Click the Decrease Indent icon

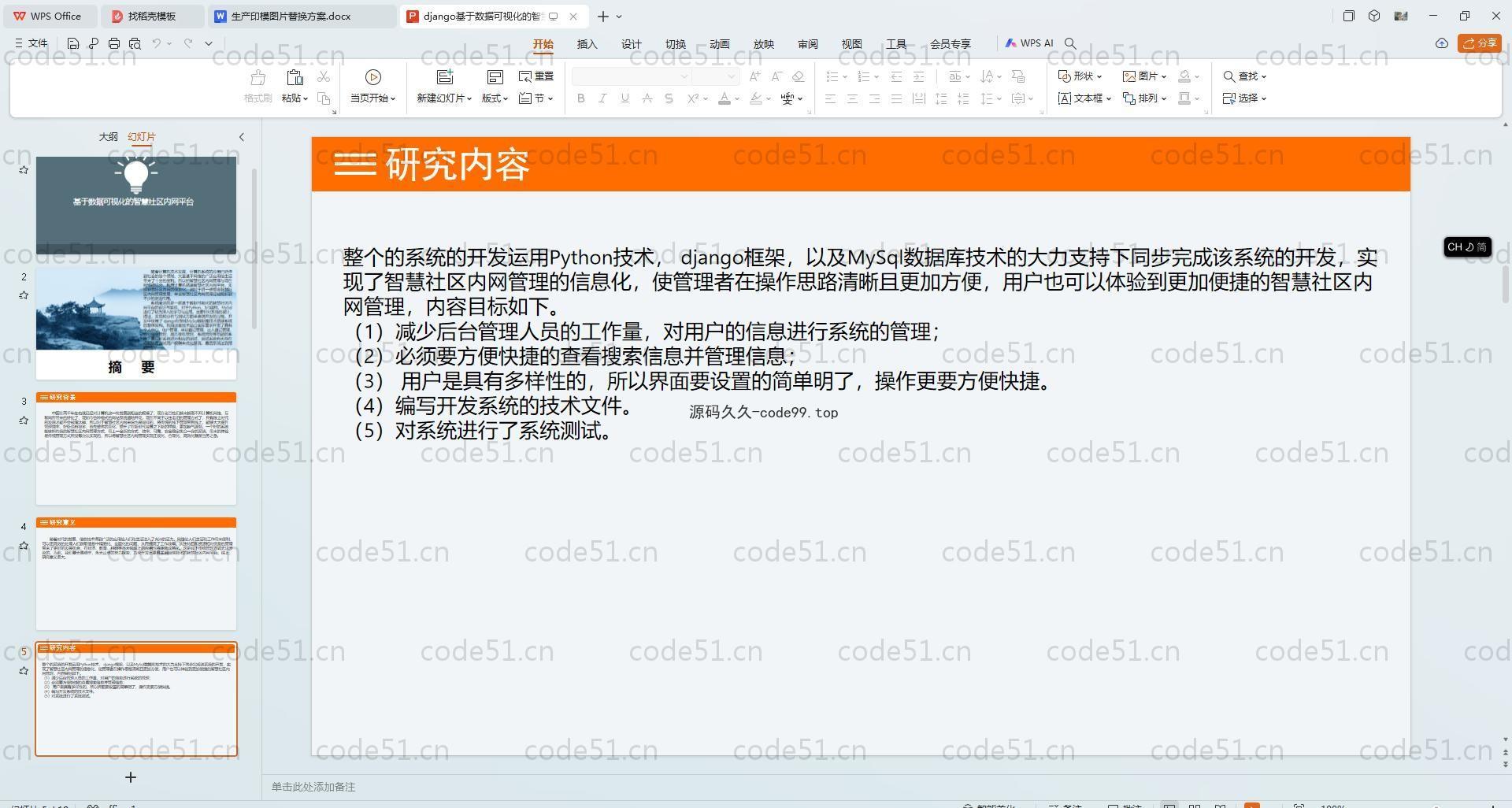click(x=896, y=76)
